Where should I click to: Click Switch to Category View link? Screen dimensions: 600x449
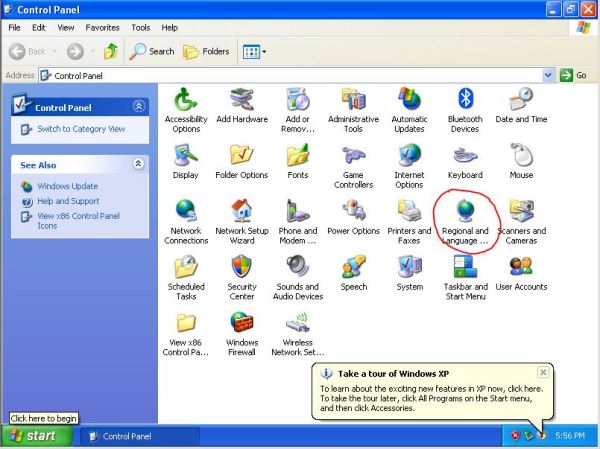81,129
